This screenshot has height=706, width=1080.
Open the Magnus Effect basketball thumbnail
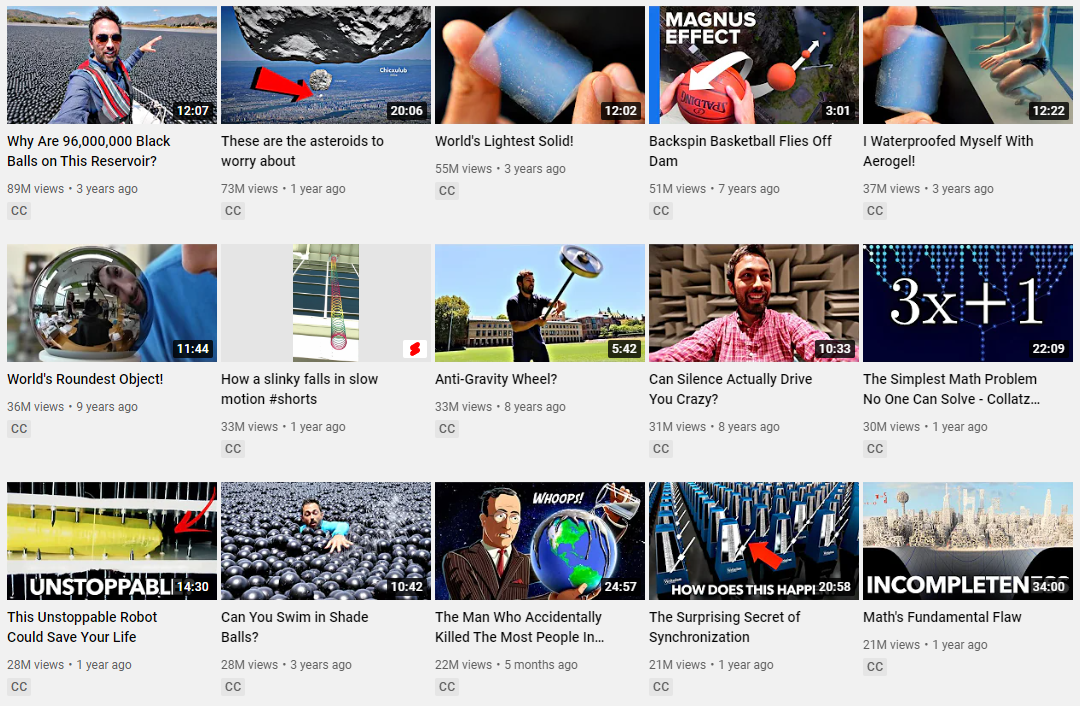click(x=754, y=65)
